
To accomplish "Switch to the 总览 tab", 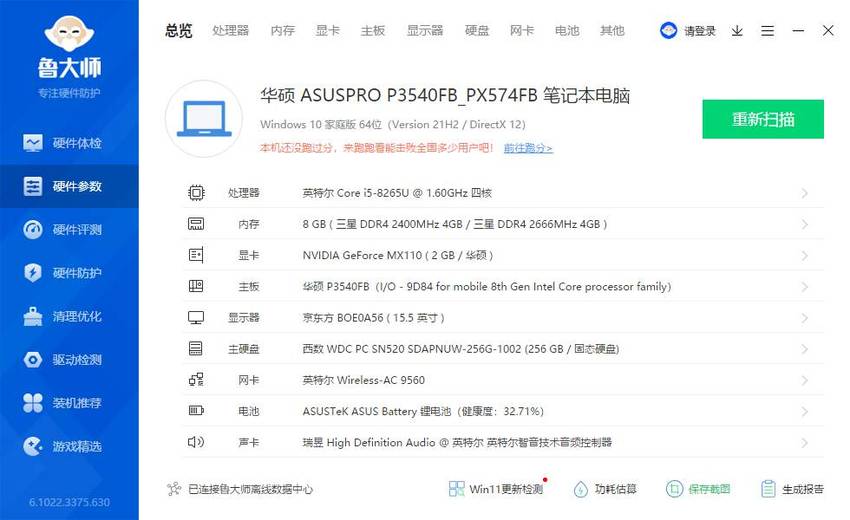I will [x=179, y=30].
